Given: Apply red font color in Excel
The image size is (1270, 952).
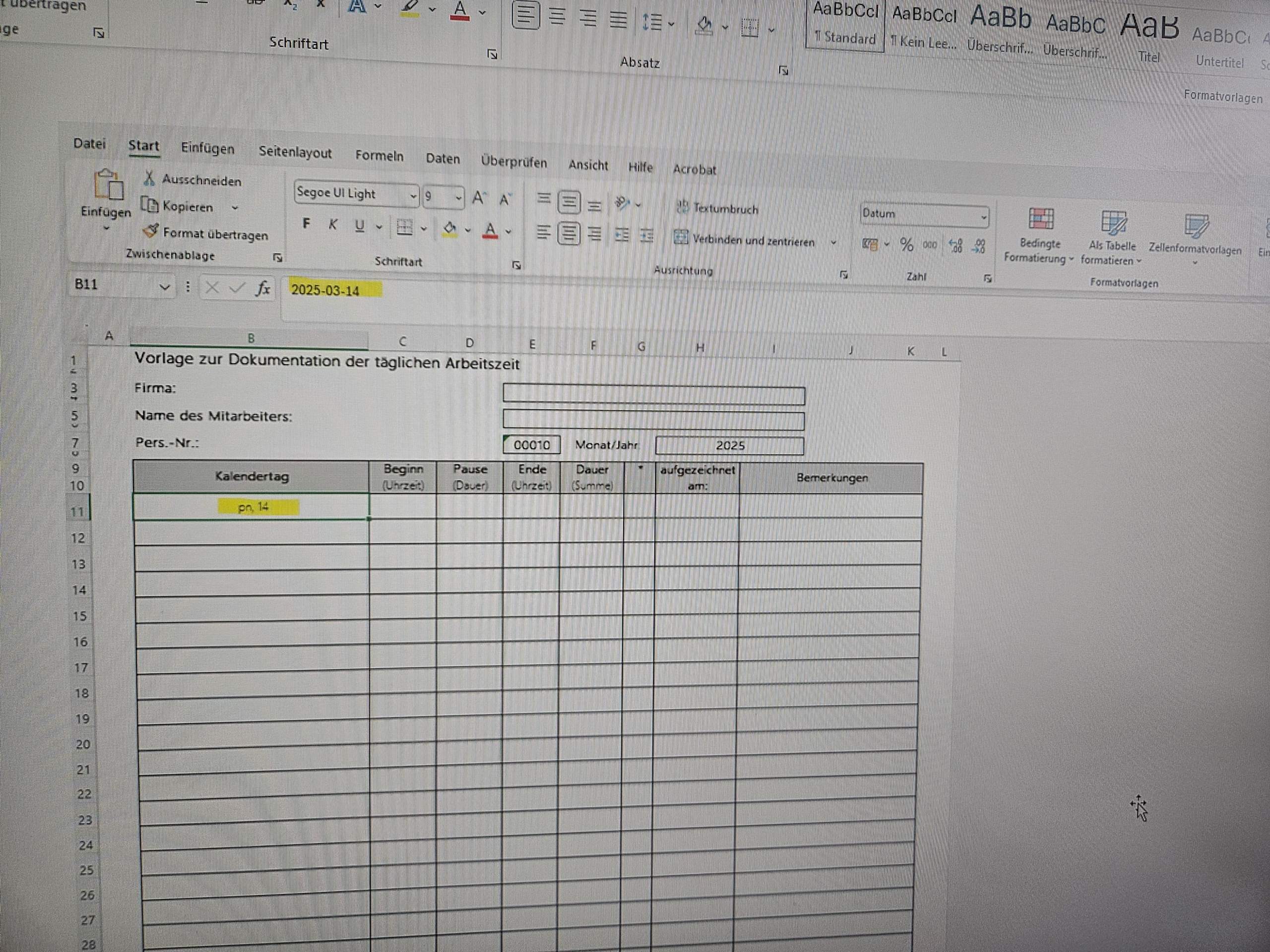Looking at the screenshot, I should [490, 231].
